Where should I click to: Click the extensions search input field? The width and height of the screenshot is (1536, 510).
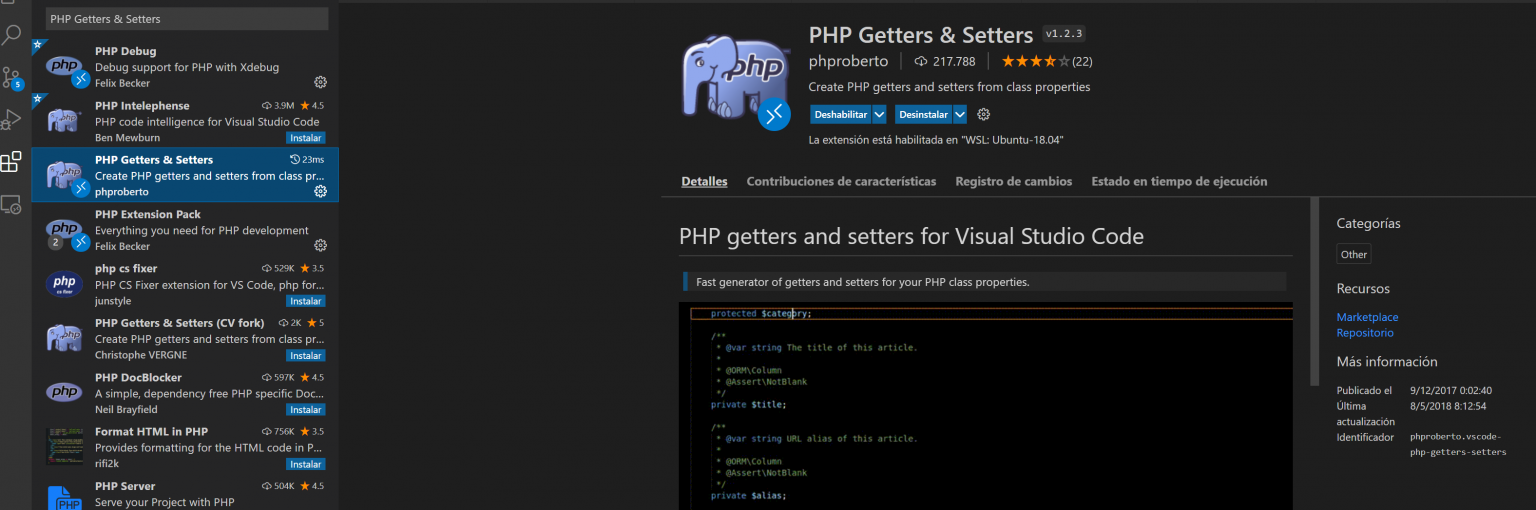click(x=187, y=19)
